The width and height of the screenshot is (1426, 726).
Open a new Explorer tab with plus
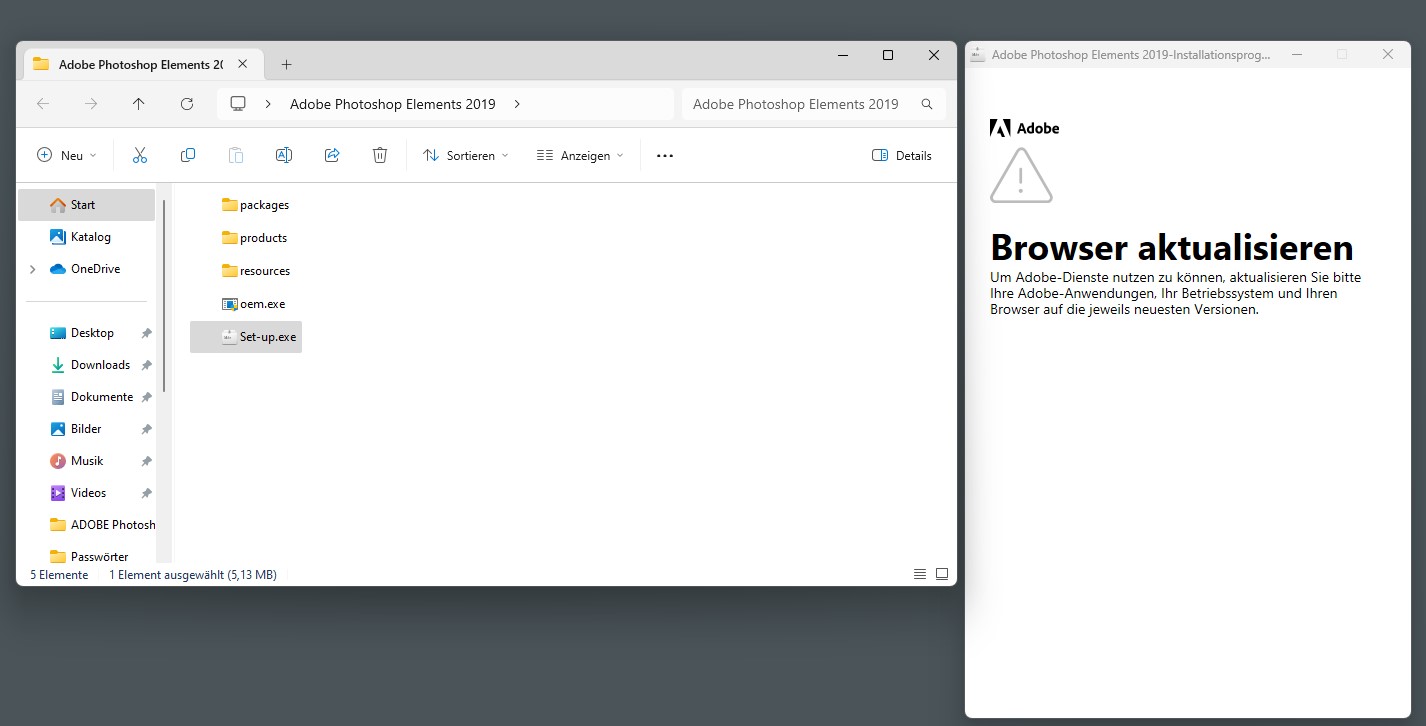tap(286, 65)
